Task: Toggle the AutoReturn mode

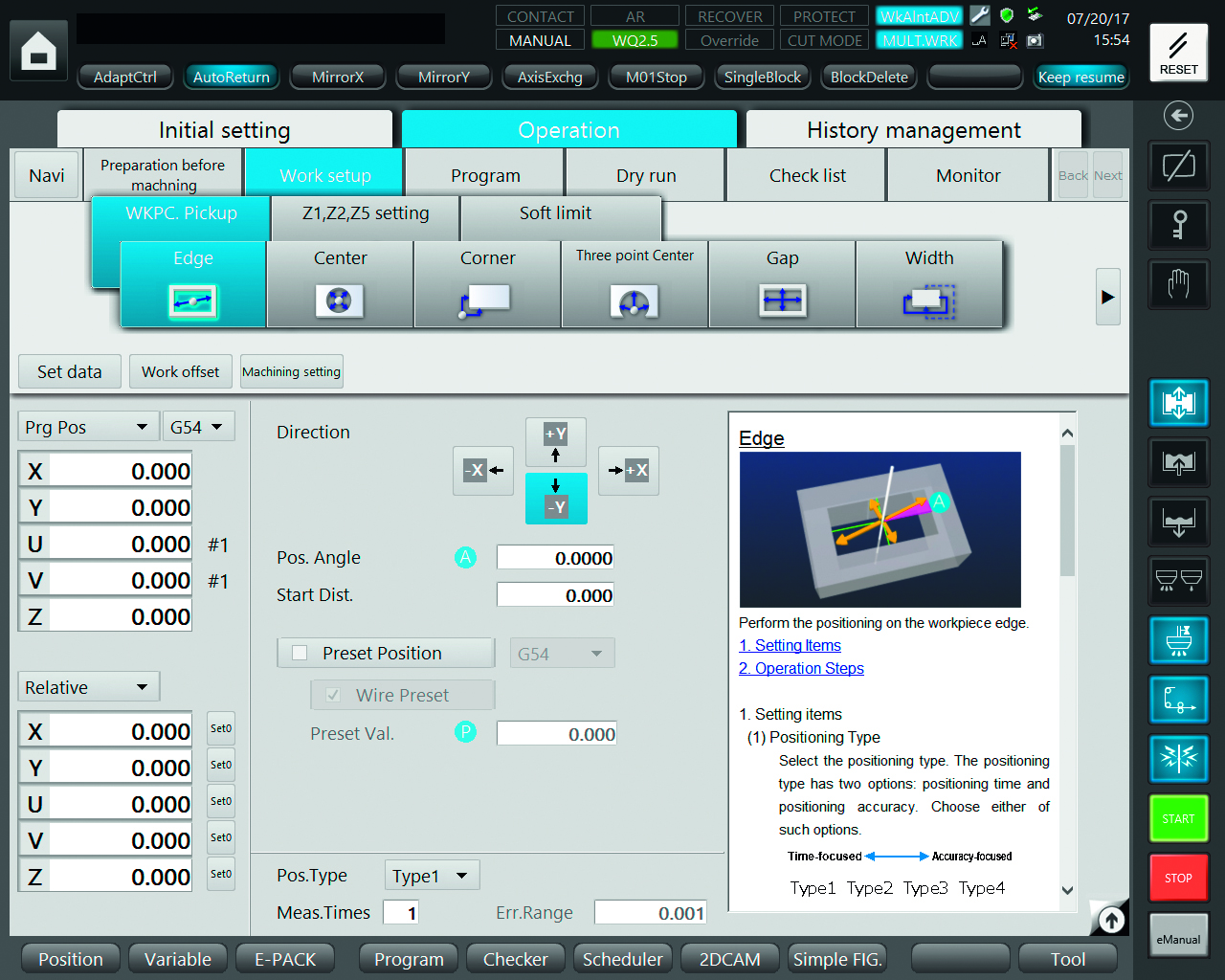Action: 231,77
